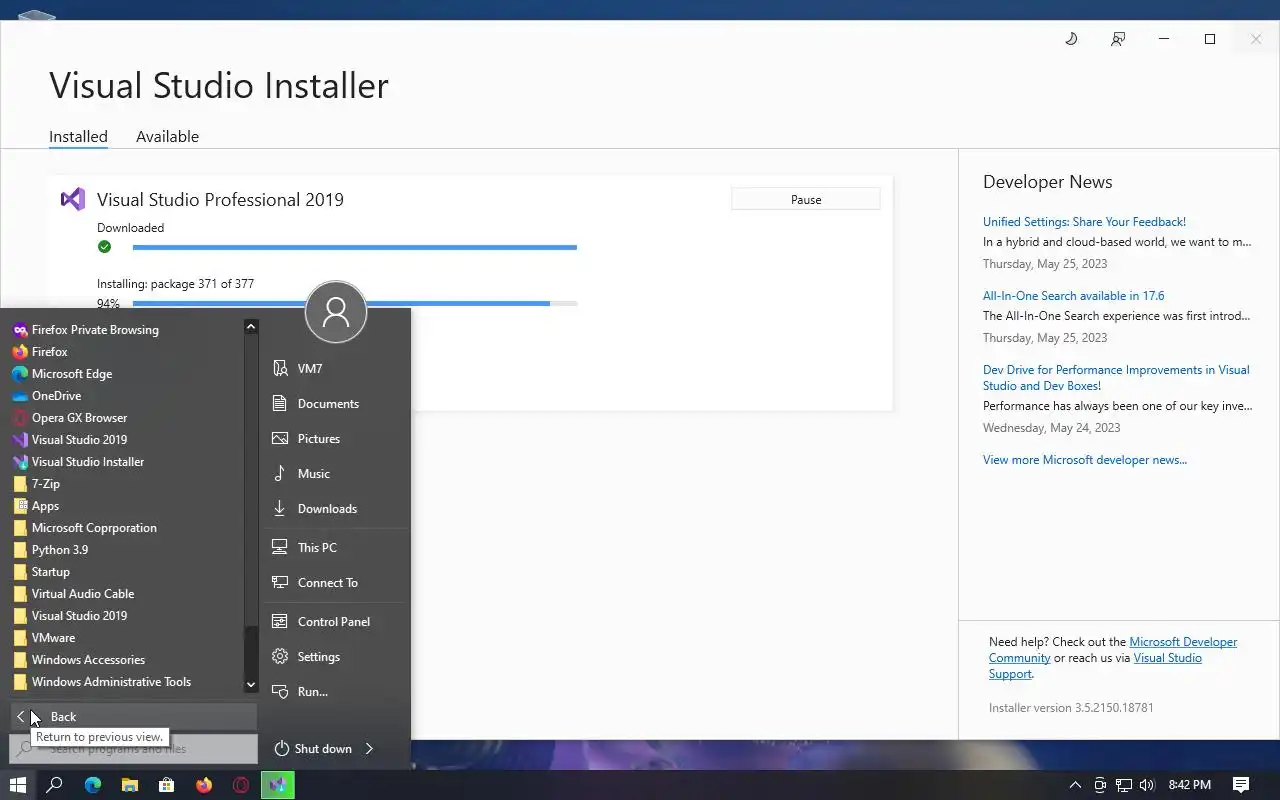Open Opera GX from the taskbar
Screen dimensions: 1280x800
pos(241,785)
